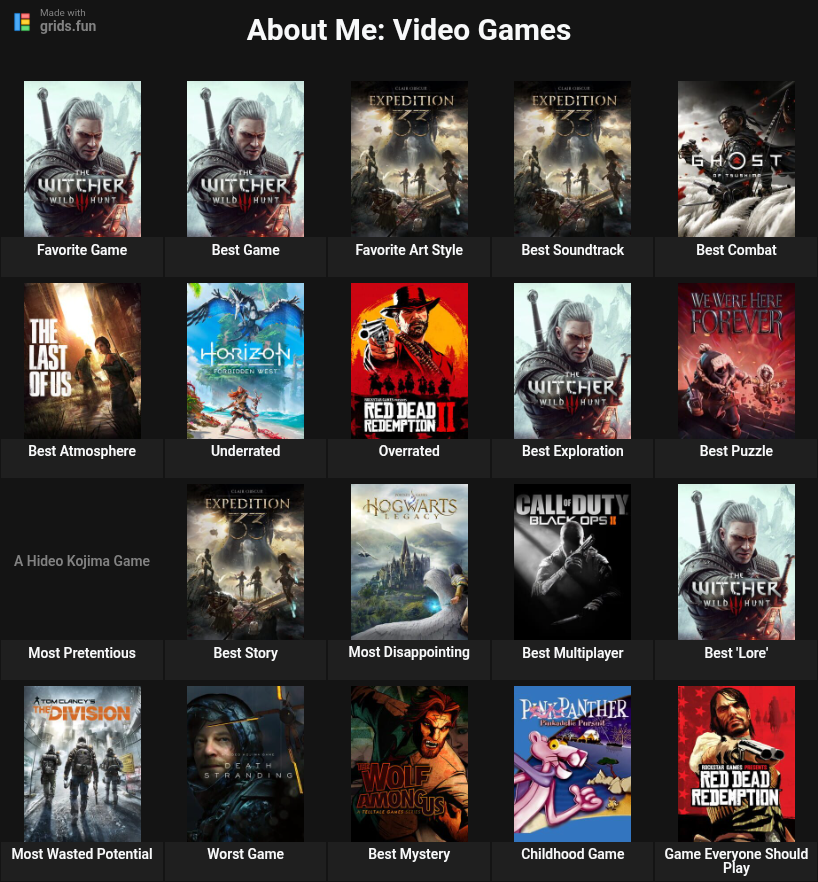Click the Best Story label
Viewport: 818px width, 882px height.
[245, 652]
